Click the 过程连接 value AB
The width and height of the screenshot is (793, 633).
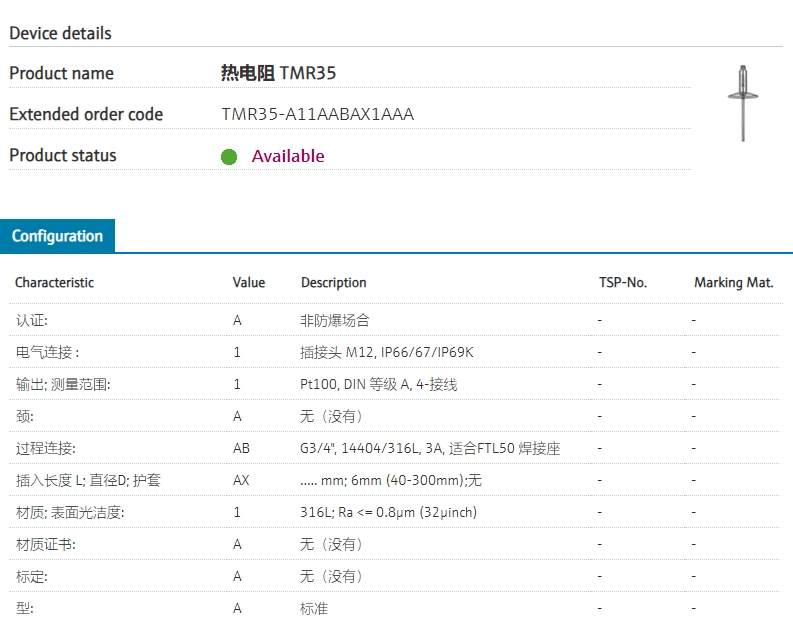tap(241, 448)
